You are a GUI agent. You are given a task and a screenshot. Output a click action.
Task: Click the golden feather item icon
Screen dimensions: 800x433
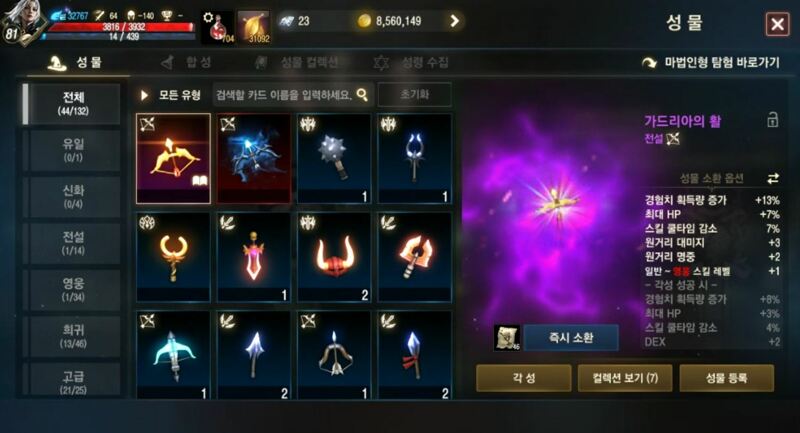pyautogui.click(x=254, y=28)
